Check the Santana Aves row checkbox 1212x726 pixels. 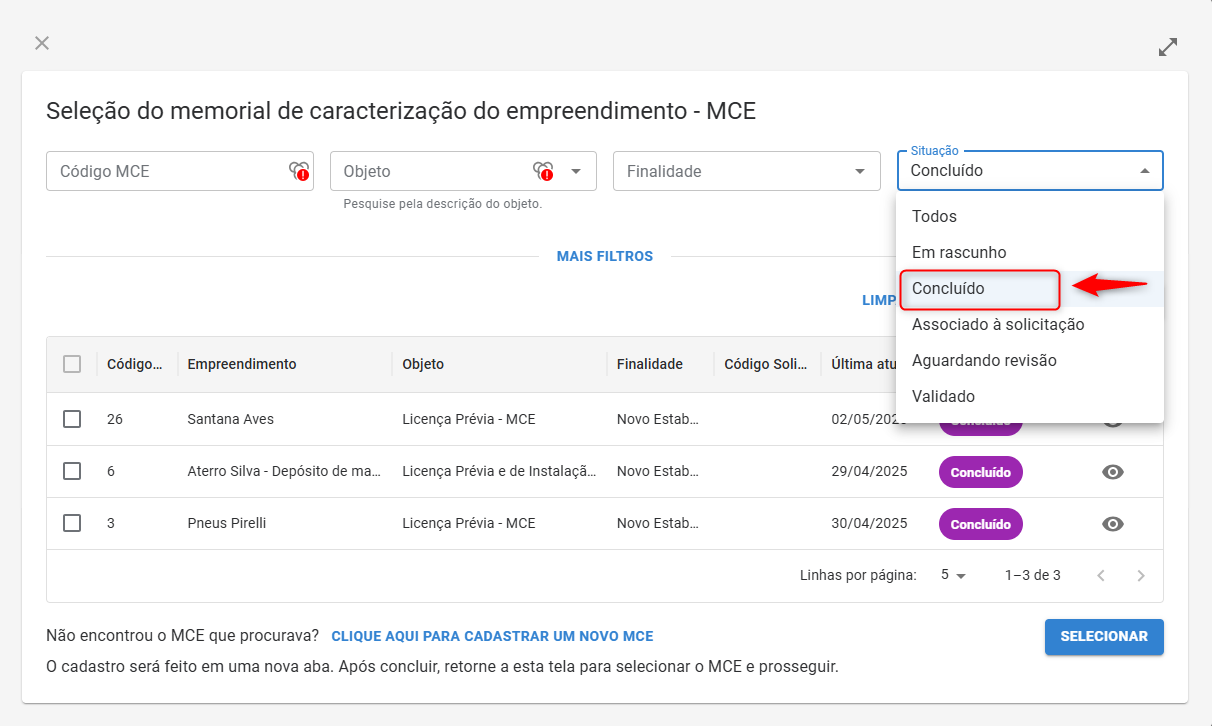(72, 419)
